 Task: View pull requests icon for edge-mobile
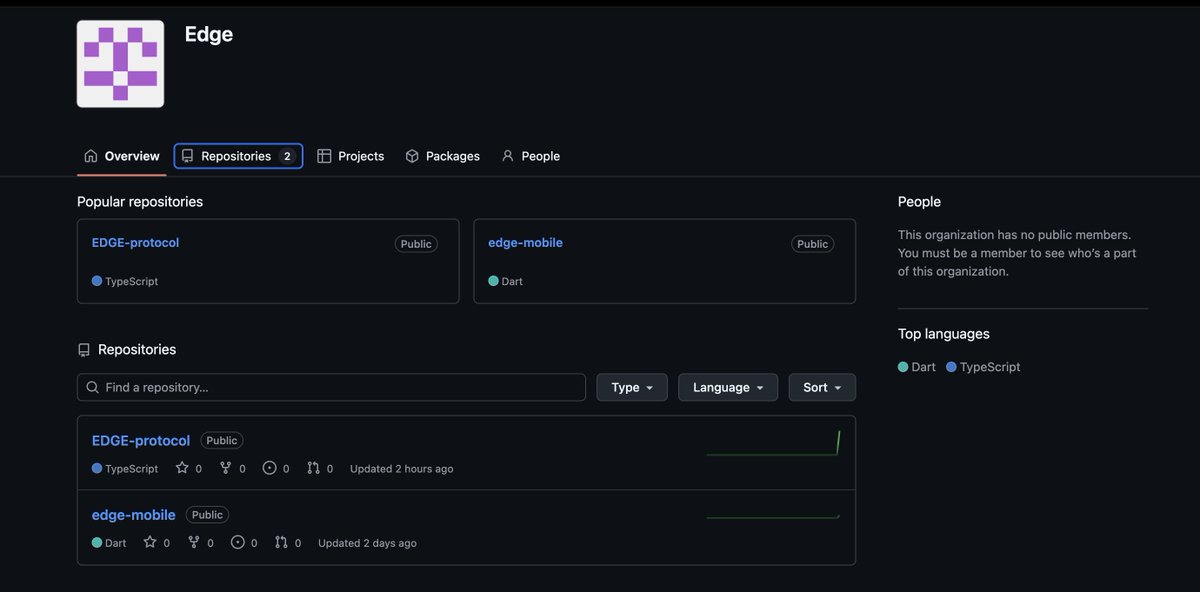point(281,542)
